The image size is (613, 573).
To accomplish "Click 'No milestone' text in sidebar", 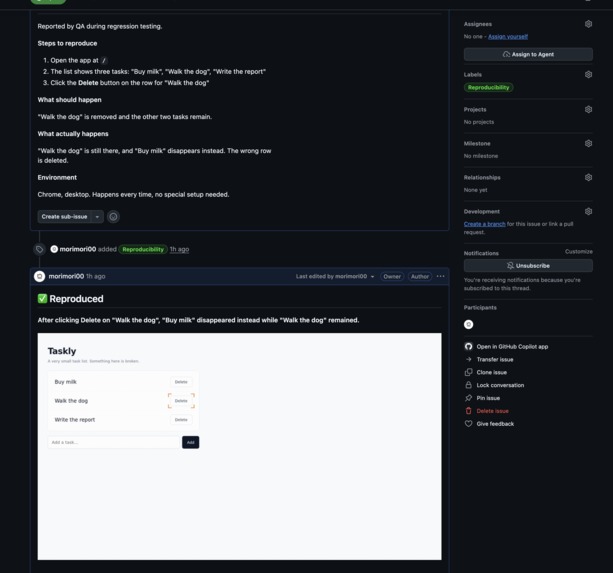I will pyautogui.click(x=481, y=156).
